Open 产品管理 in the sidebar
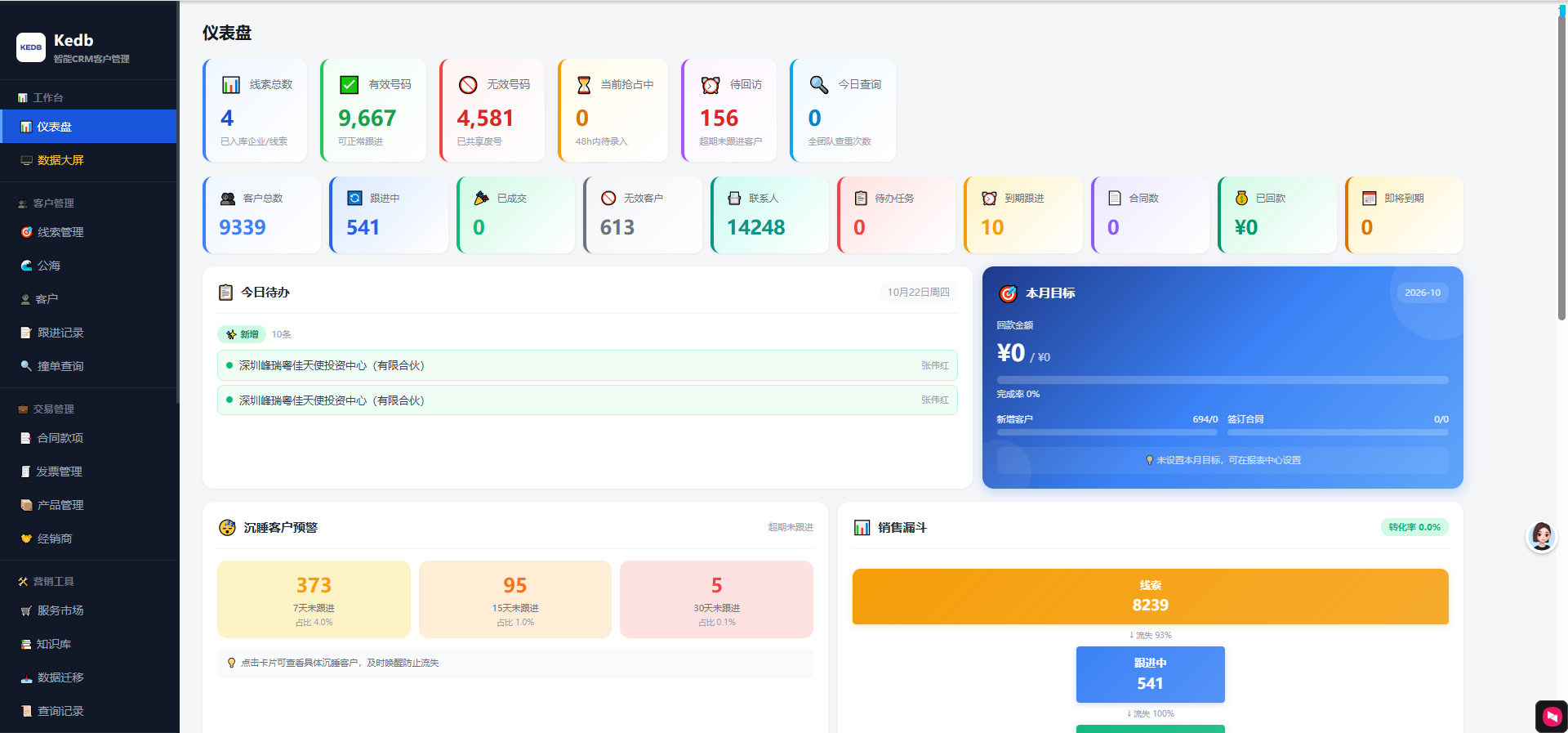Image resolution: width=1568 pixels, height=733 pixels. pyautogui.click(x=88, y=505)
